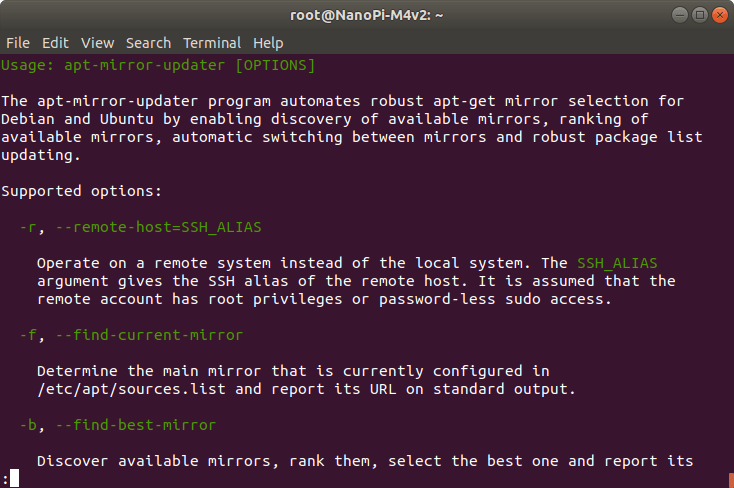Close the terminal window
The height and width of the screenshot is (488, 734).
point(720,15)
